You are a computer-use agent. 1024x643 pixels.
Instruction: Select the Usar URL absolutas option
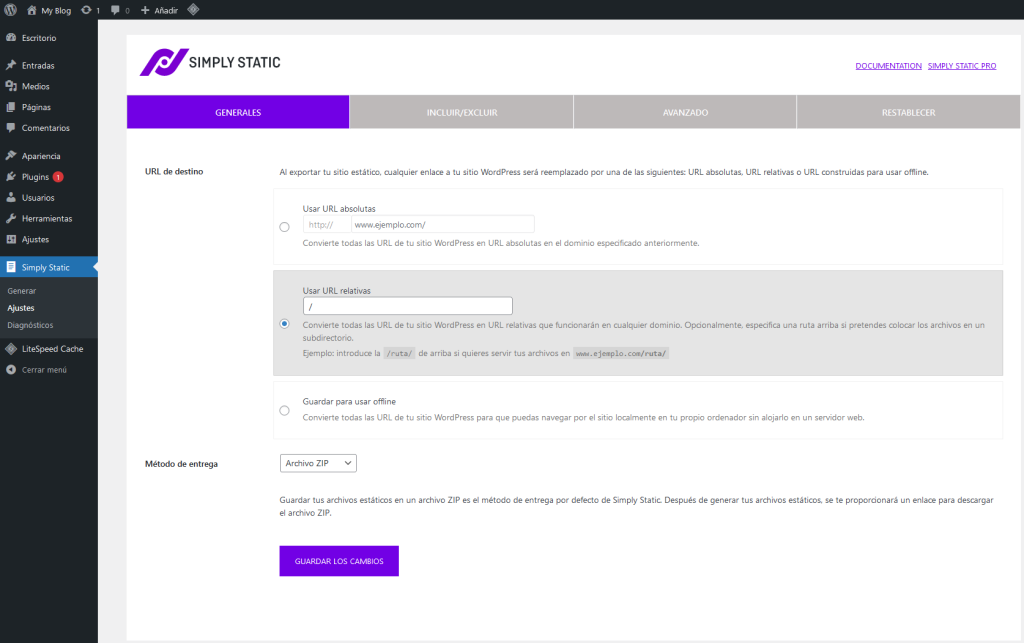tap(284, 226)
